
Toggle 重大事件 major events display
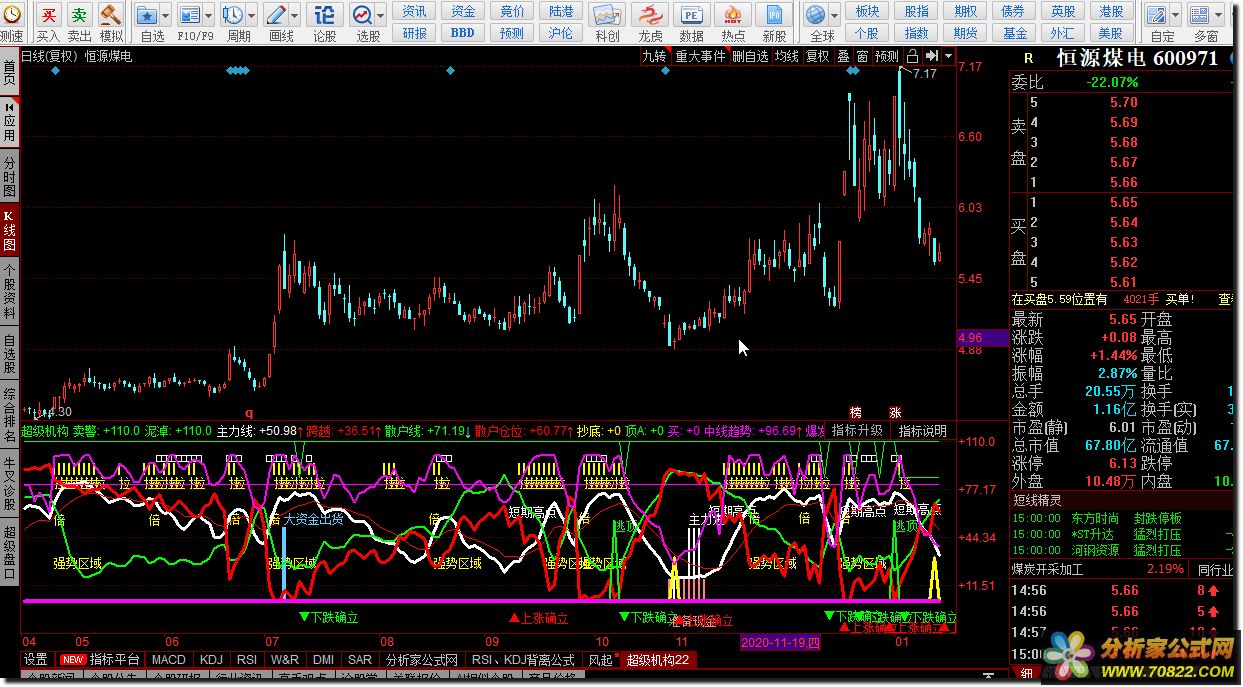[x=700, y=57]
